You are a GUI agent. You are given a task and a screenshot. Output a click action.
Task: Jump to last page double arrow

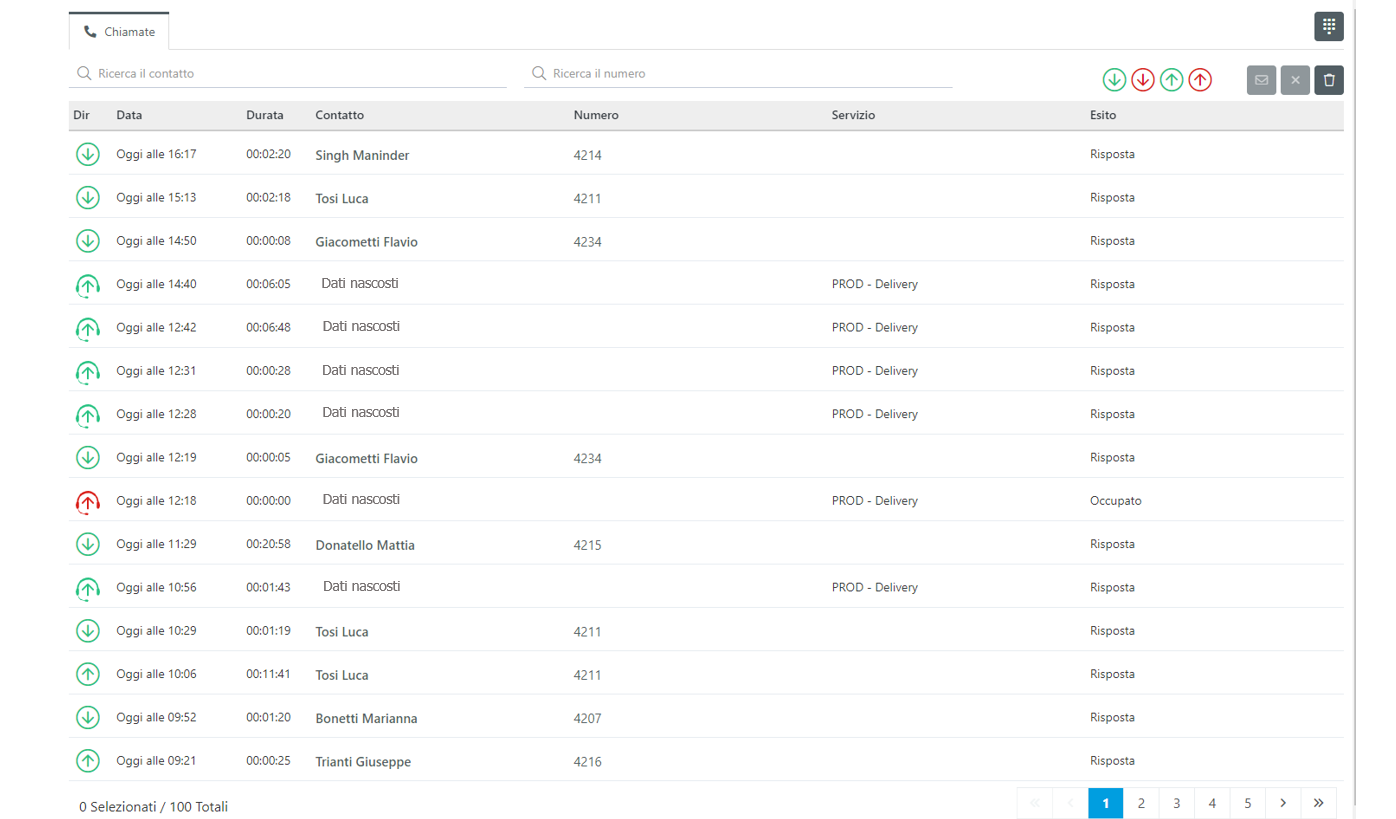coord(1319,803)
